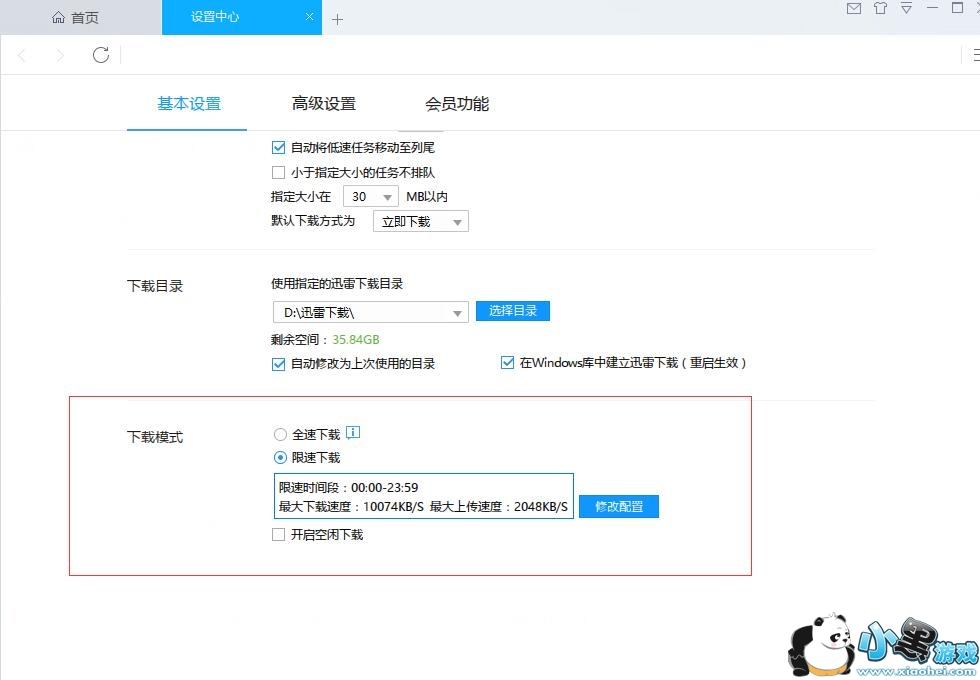Uncheck 自动修改为上次使用的目录
980x680 pixels.
pyautogui.click(x=279, y=364)
